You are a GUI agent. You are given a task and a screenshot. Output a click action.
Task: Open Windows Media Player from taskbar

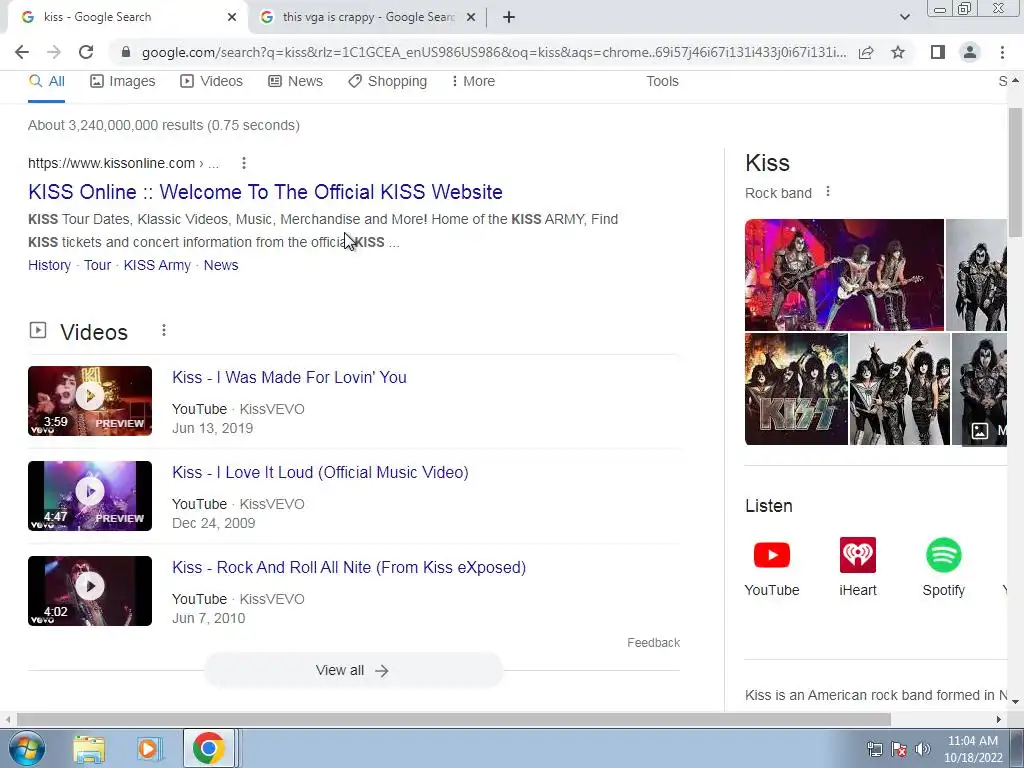coord(148,748)
